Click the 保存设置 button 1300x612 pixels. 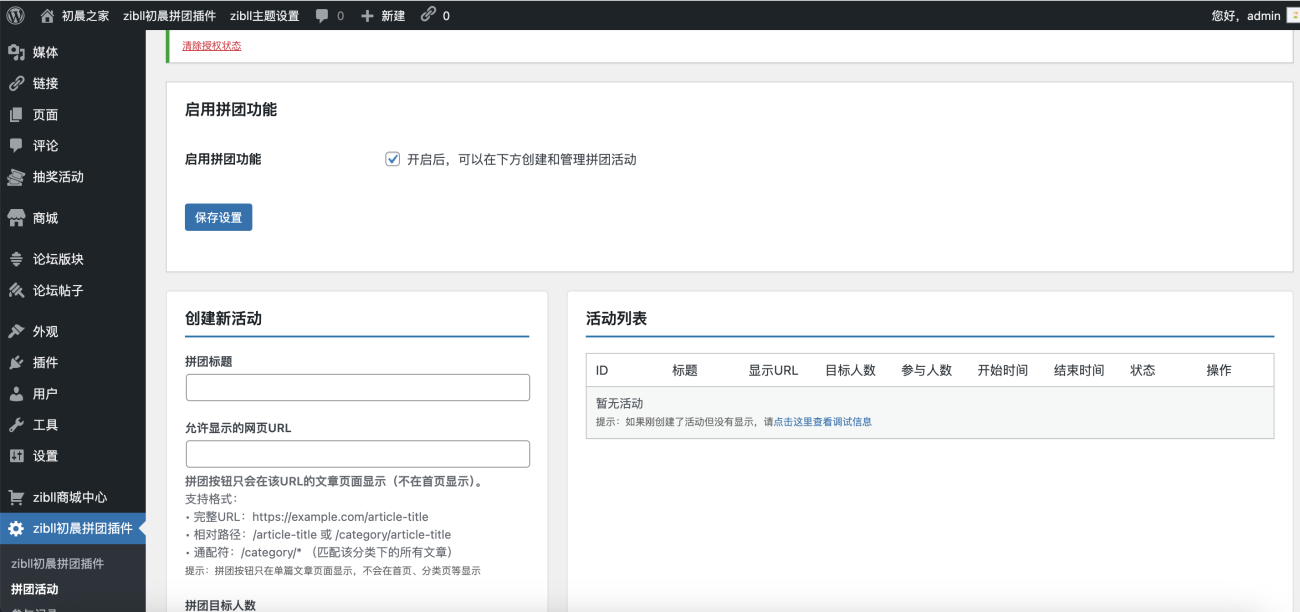coord(218,217)
